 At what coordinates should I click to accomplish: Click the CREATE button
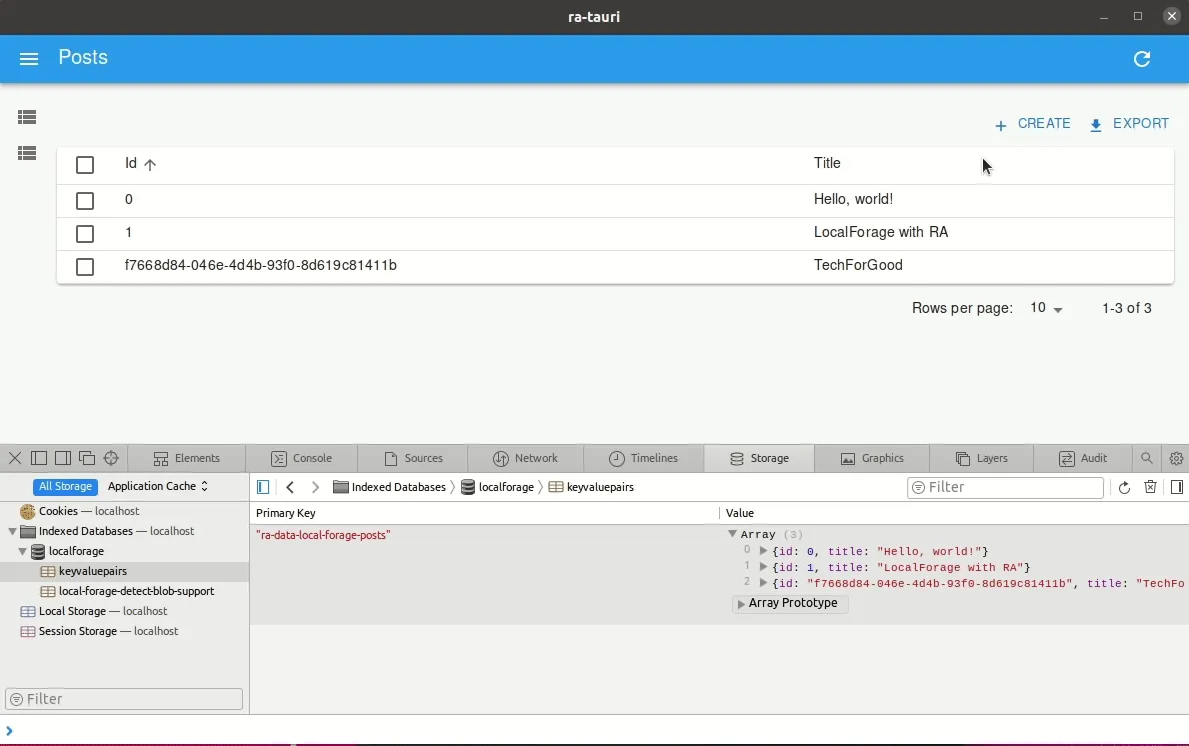pyautogui.click(x=1032, y=123)
